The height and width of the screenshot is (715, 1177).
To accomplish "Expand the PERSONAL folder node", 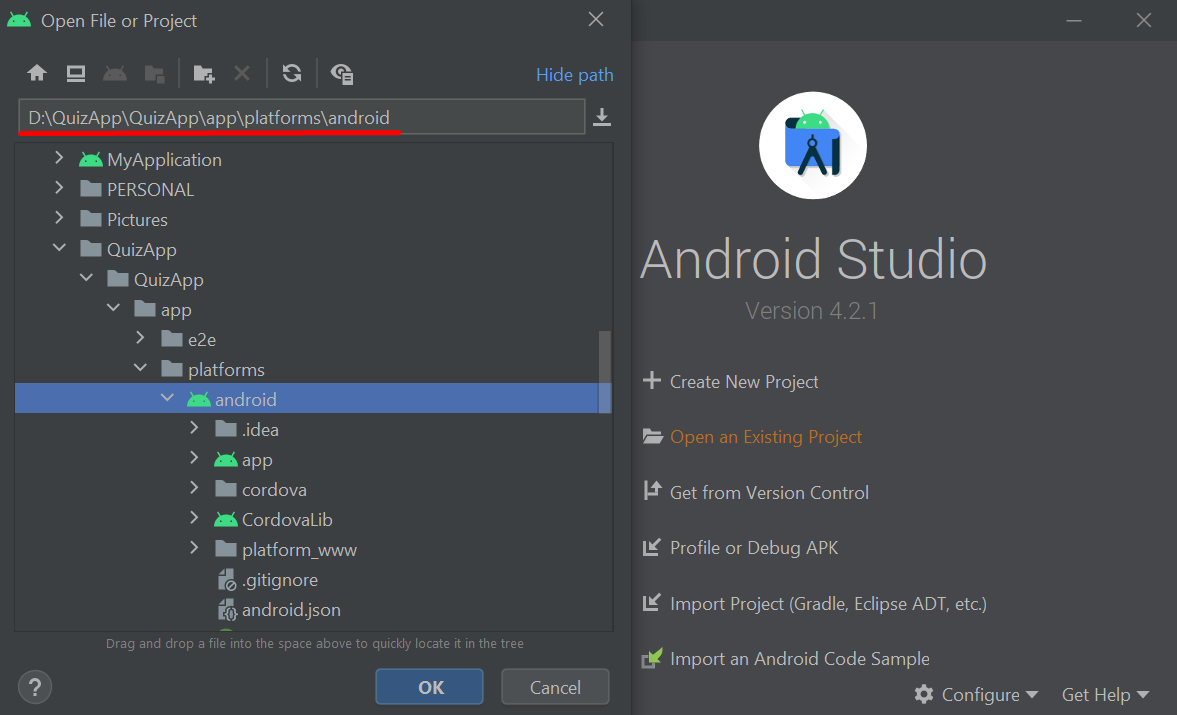I will 59,188.
